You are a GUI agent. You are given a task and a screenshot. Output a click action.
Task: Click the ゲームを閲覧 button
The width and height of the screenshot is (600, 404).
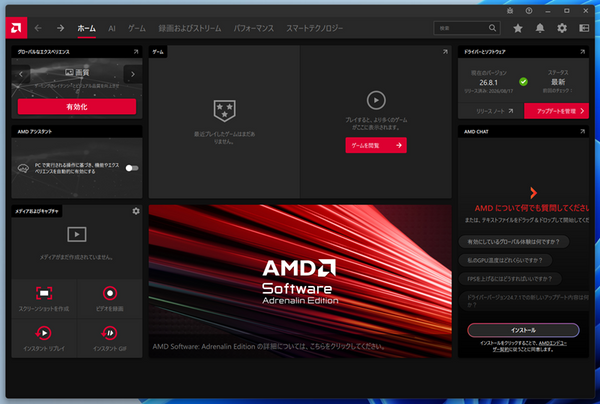click(x=376, y=145)
